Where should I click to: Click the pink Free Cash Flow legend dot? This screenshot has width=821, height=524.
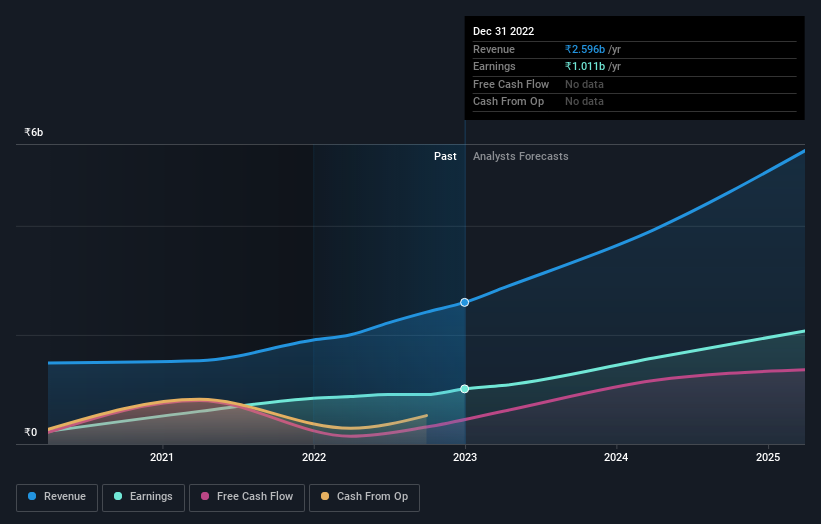click(205, 496)
